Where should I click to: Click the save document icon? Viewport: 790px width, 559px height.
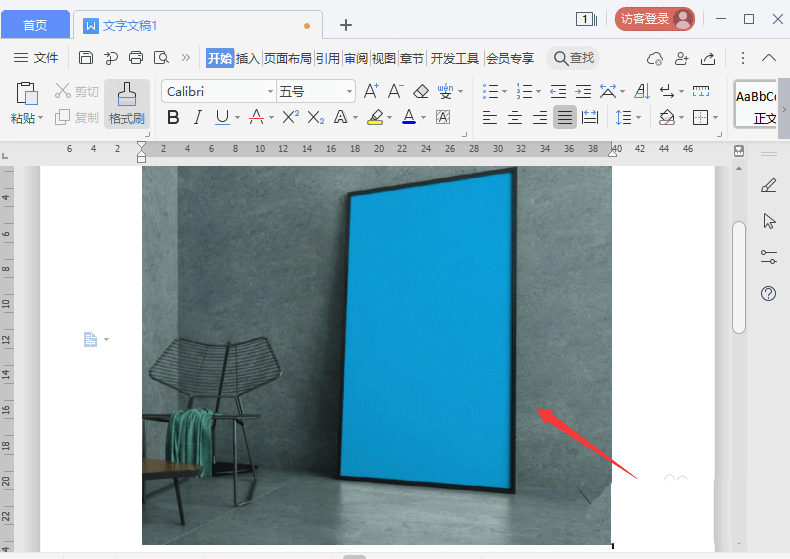coord(86,58)
